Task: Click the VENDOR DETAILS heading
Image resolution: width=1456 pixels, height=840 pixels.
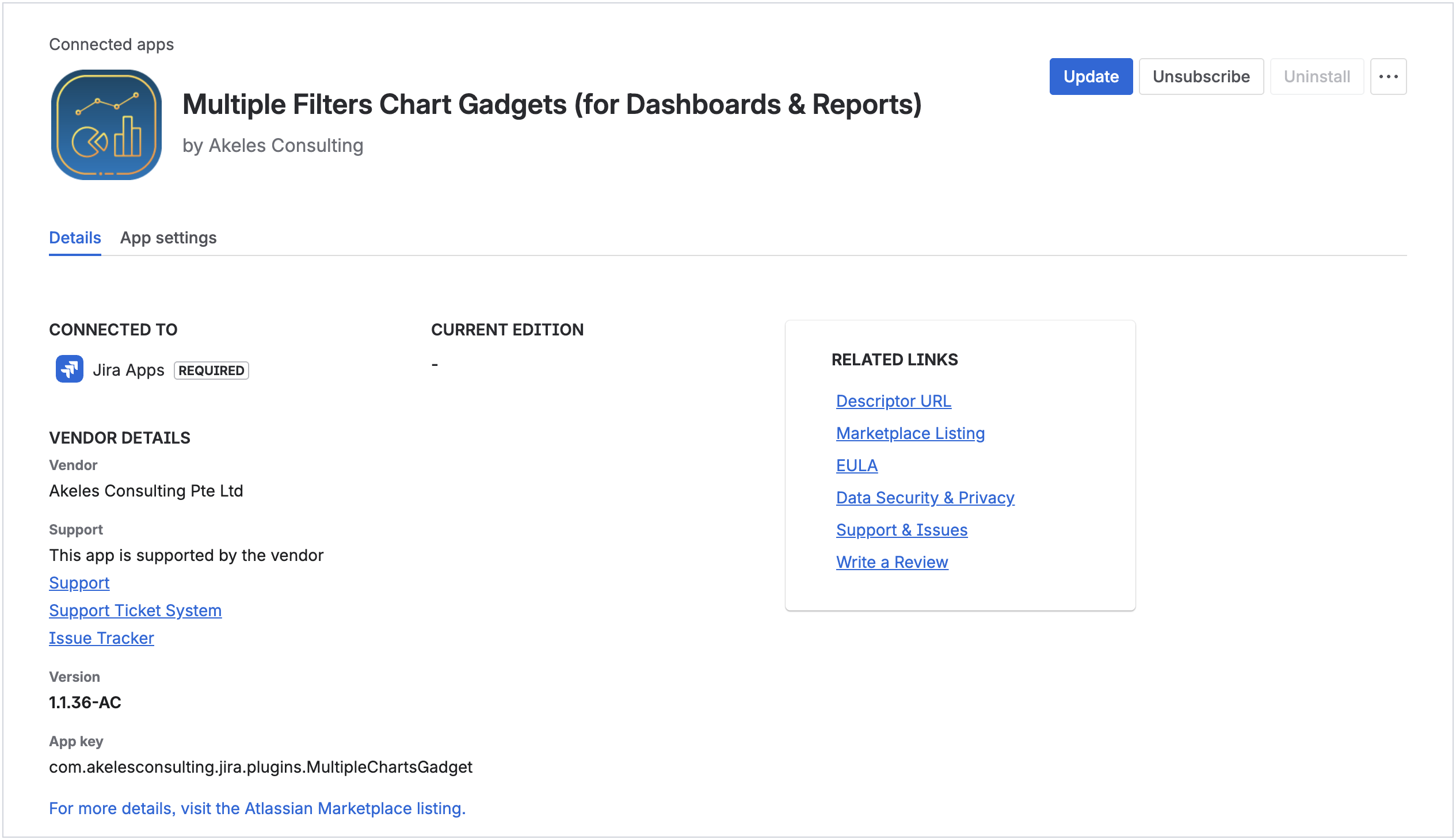Action: point(120,438)
